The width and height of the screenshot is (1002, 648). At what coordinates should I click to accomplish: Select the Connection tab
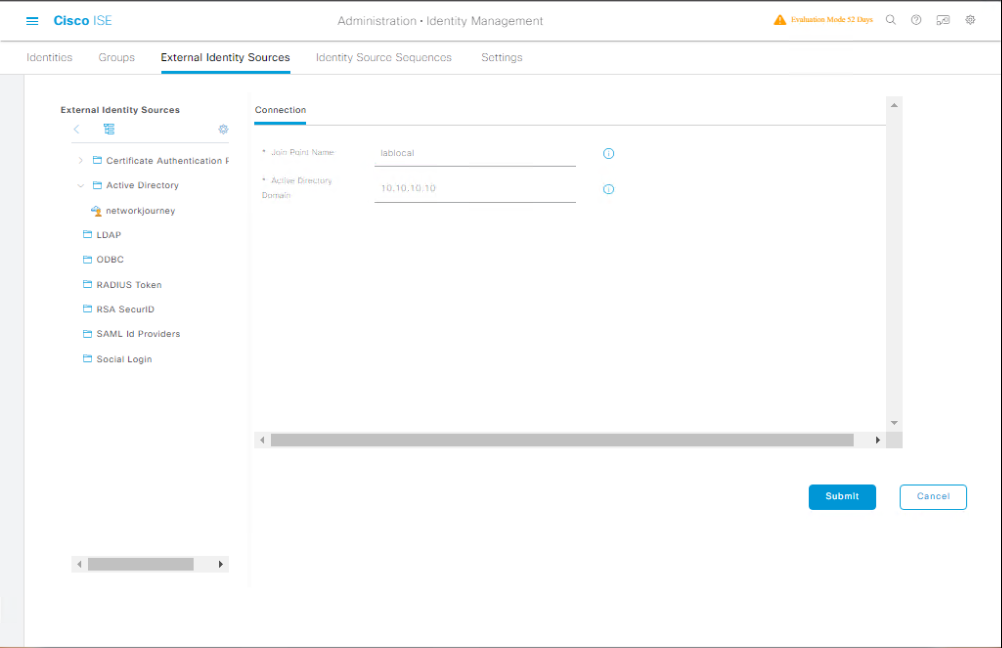[281, 110]
